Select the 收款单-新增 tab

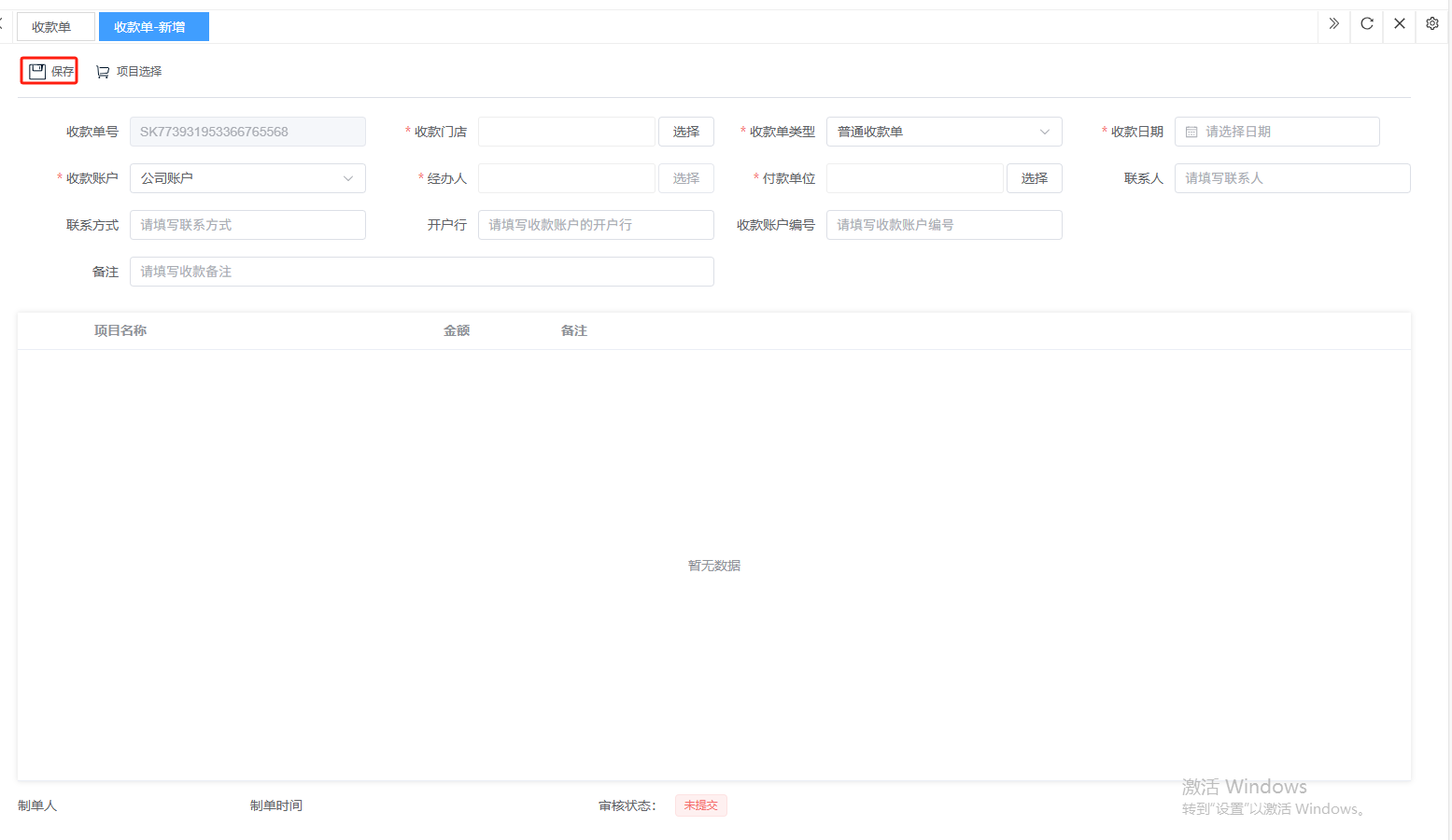point(150,27)
